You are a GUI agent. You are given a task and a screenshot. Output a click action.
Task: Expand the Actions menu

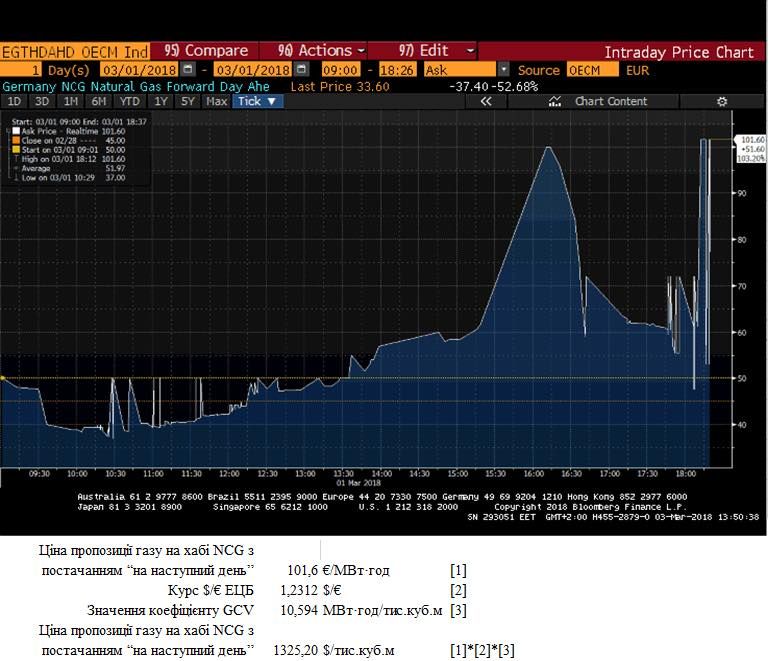321,51
